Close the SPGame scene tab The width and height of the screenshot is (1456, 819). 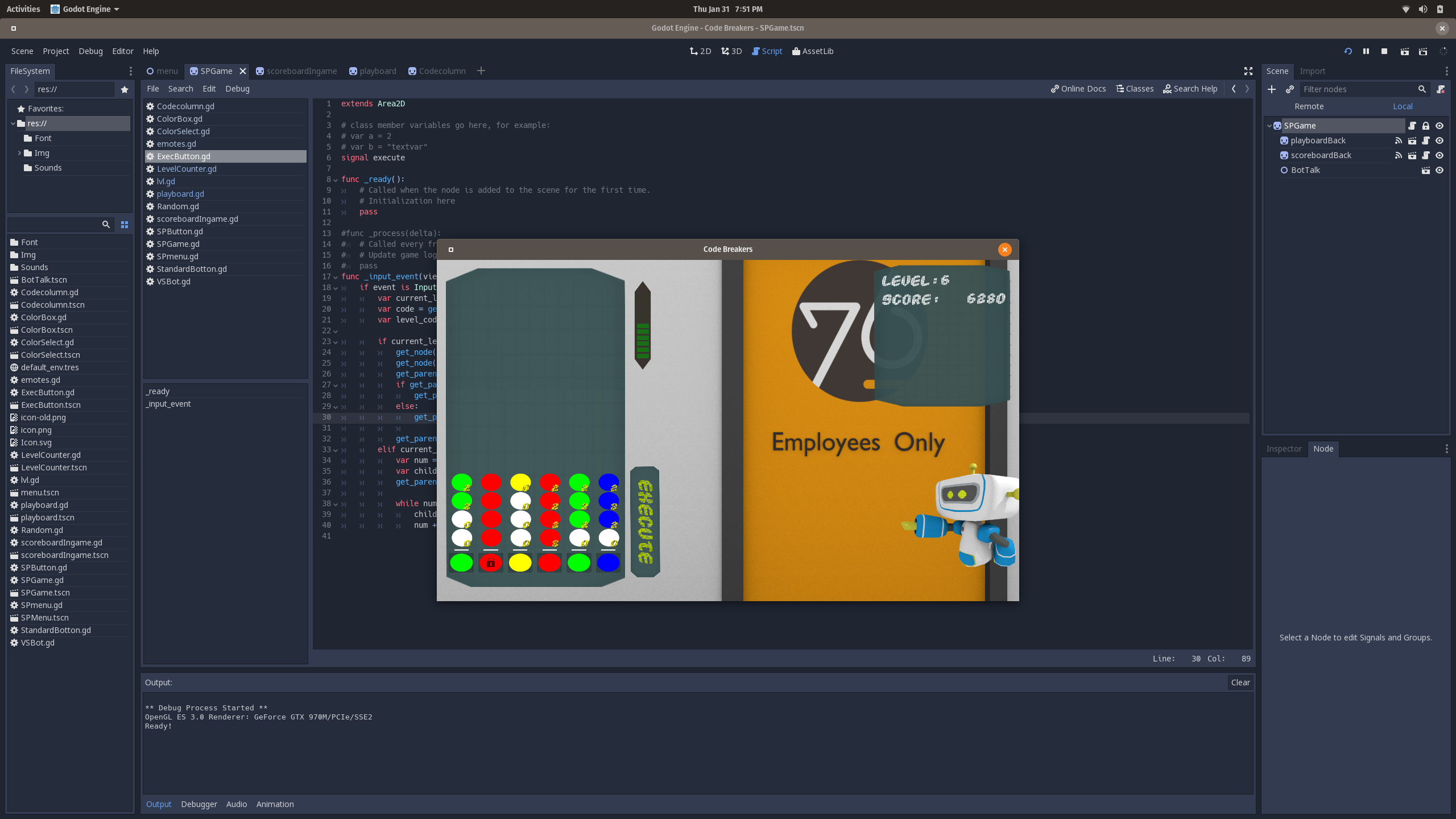tap(243, 71)
